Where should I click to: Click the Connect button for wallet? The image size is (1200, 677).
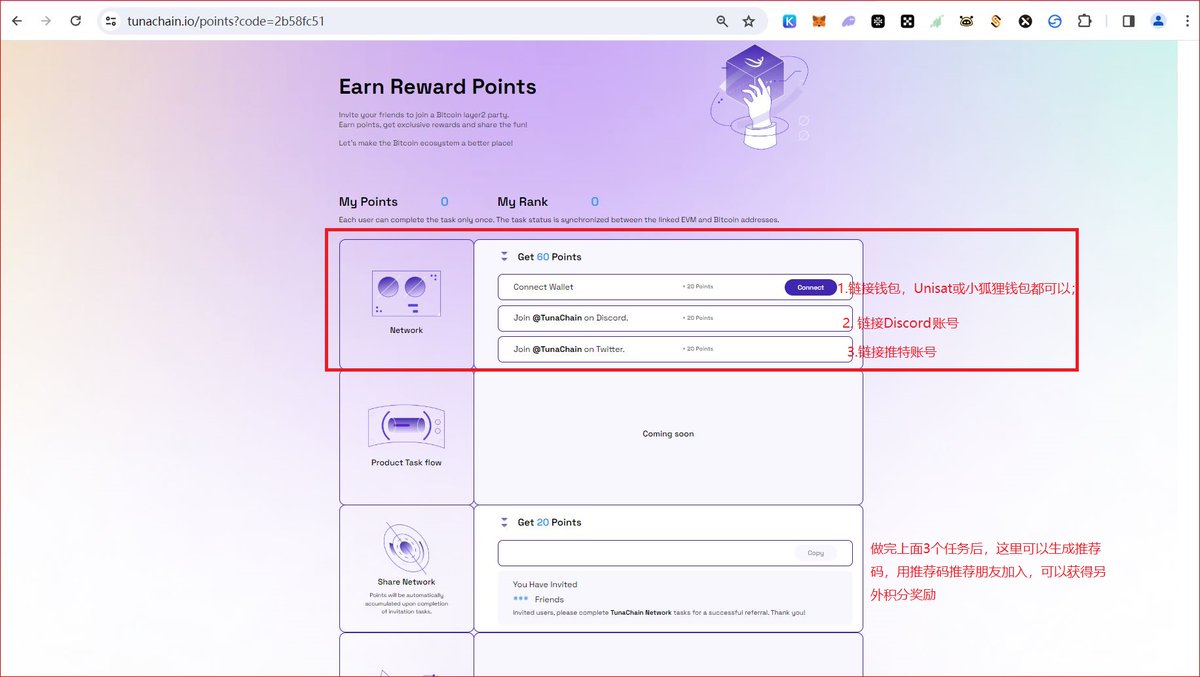(811, 287)
